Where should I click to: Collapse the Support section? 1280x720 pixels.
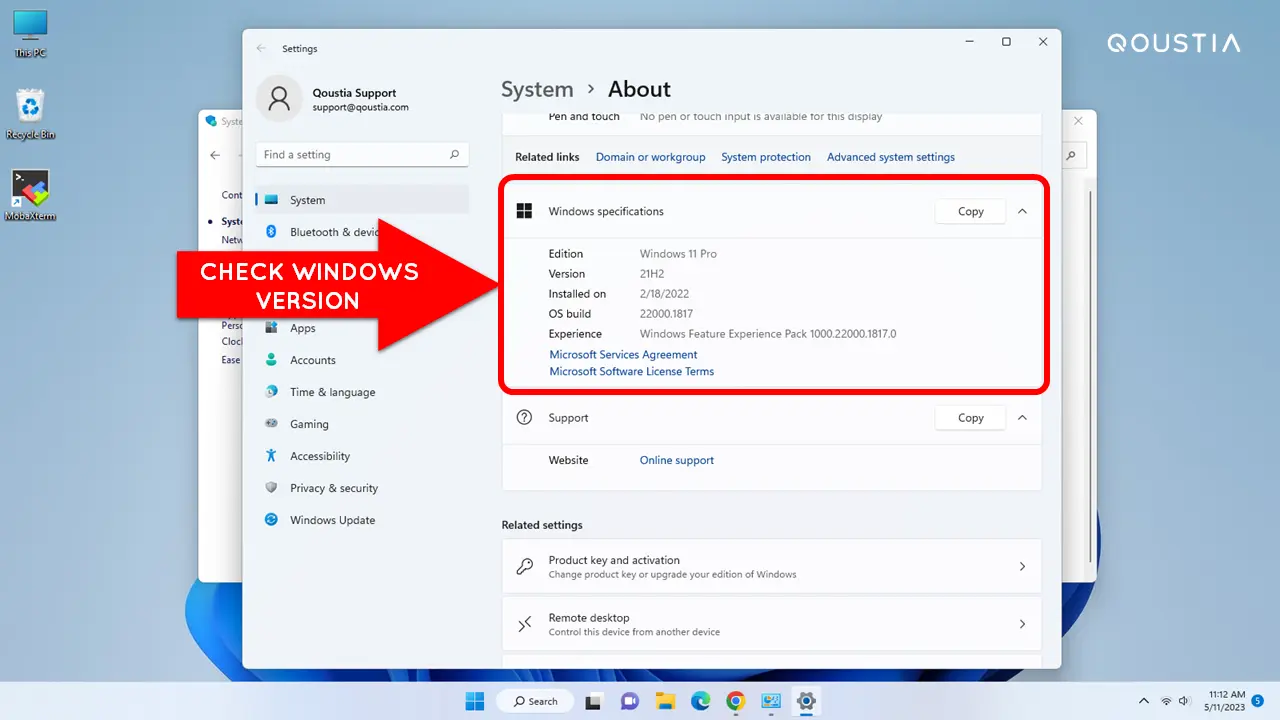(x=1022, y=418)
